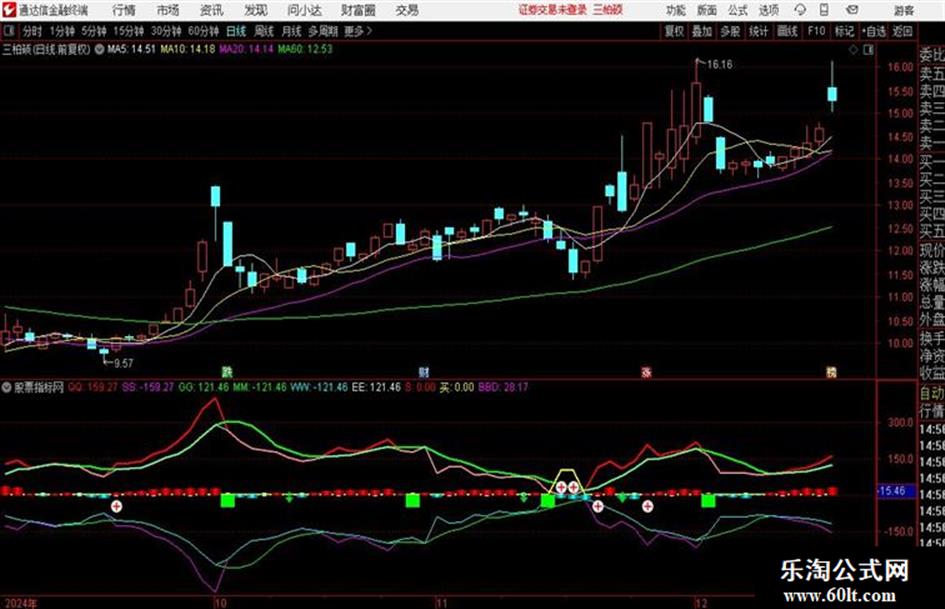Image resolution: width=945 pixels, height=609 pixels.
Task: Switch to the 30分钟 timeframe tab
Action: pos(166,31)
